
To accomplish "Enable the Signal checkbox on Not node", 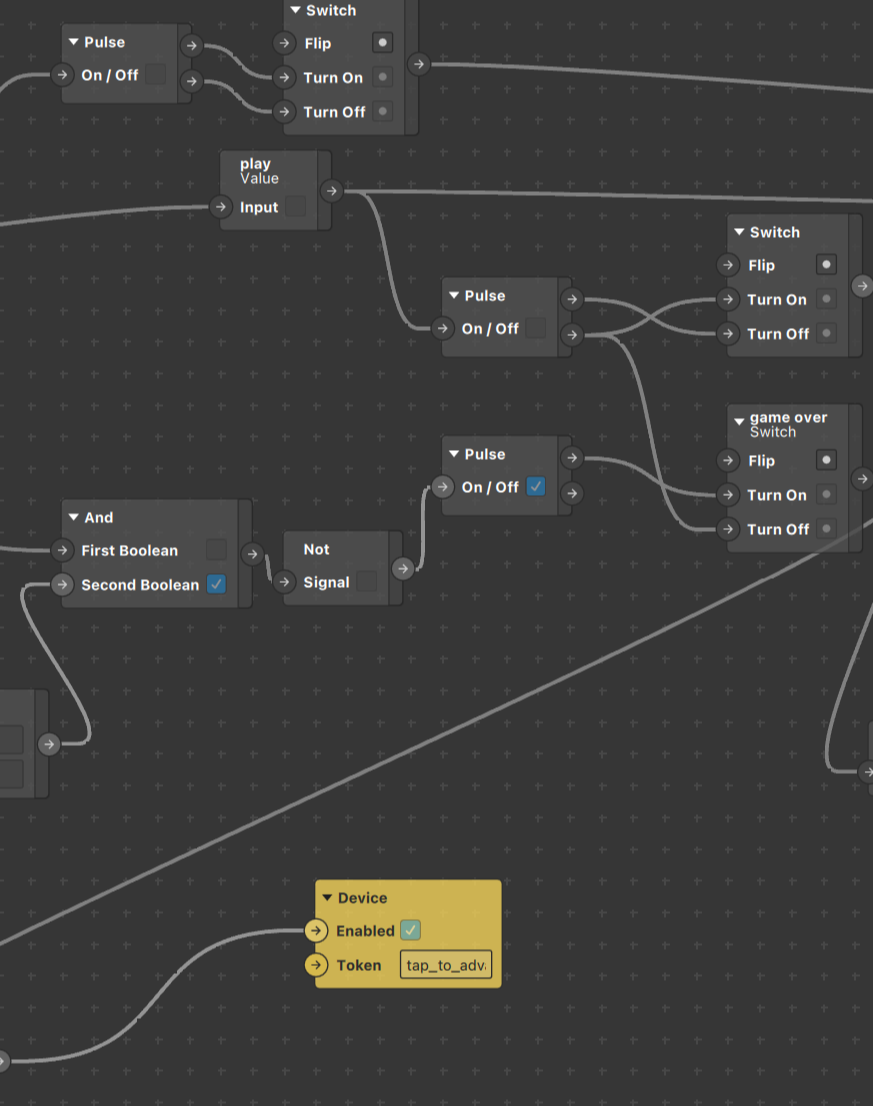I will (x=367, y=582).
